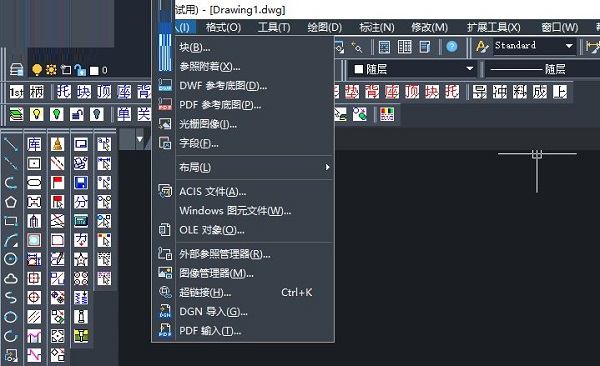Select the dashed construction line tool
The width and height of the screenshot is (600, 366).
click(11, 163)
